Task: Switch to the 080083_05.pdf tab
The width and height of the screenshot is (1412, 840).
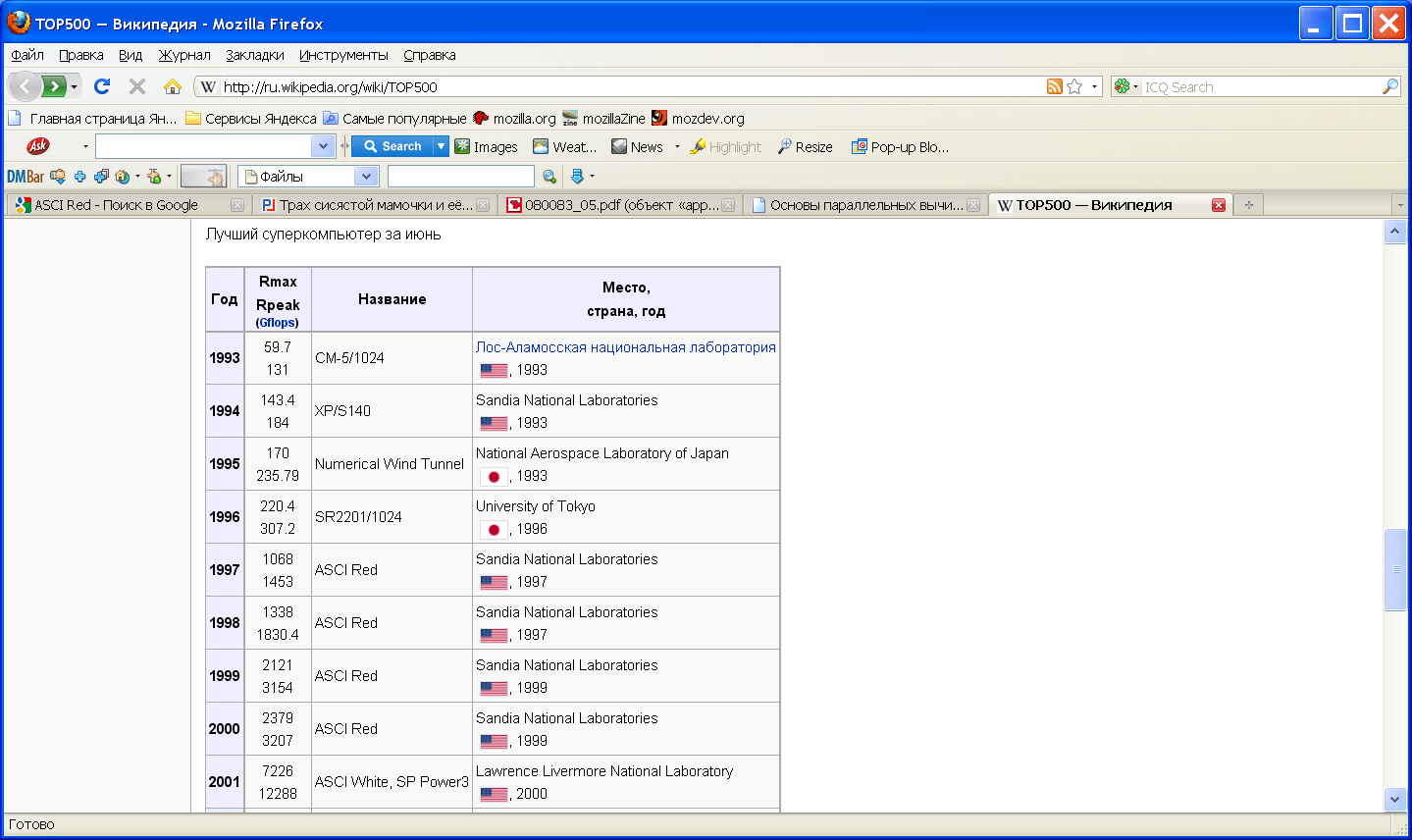Action: click(x=621, y=205)
